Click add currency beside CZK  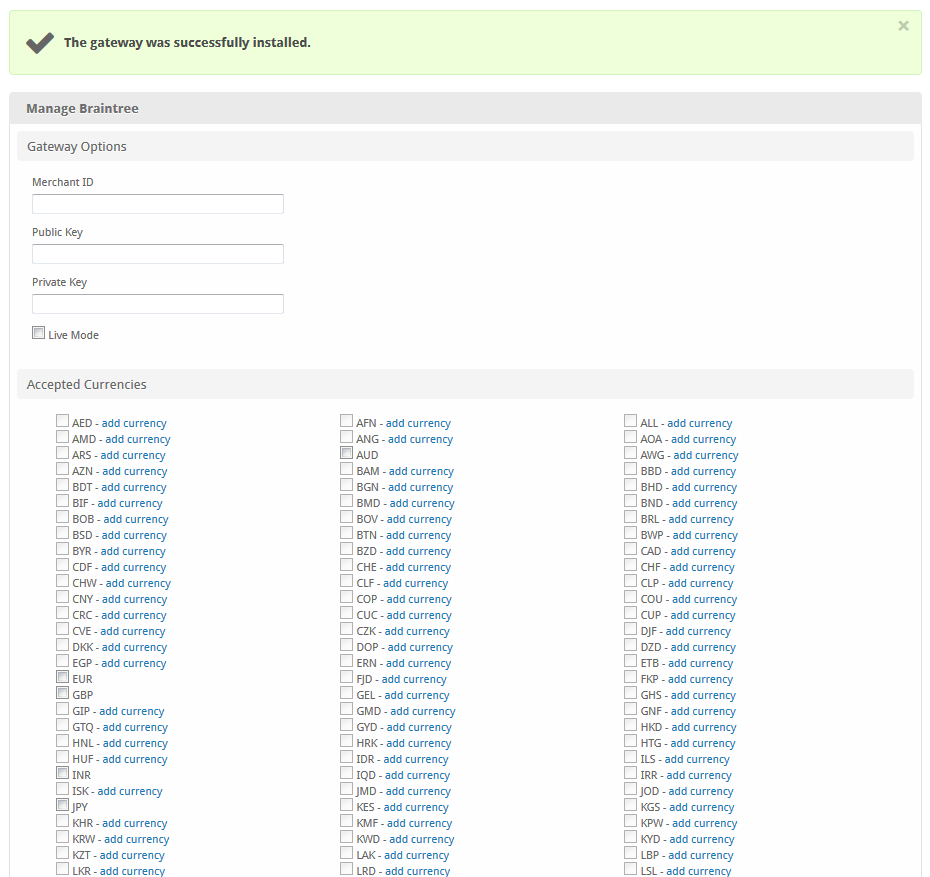(x=417, y=631)
